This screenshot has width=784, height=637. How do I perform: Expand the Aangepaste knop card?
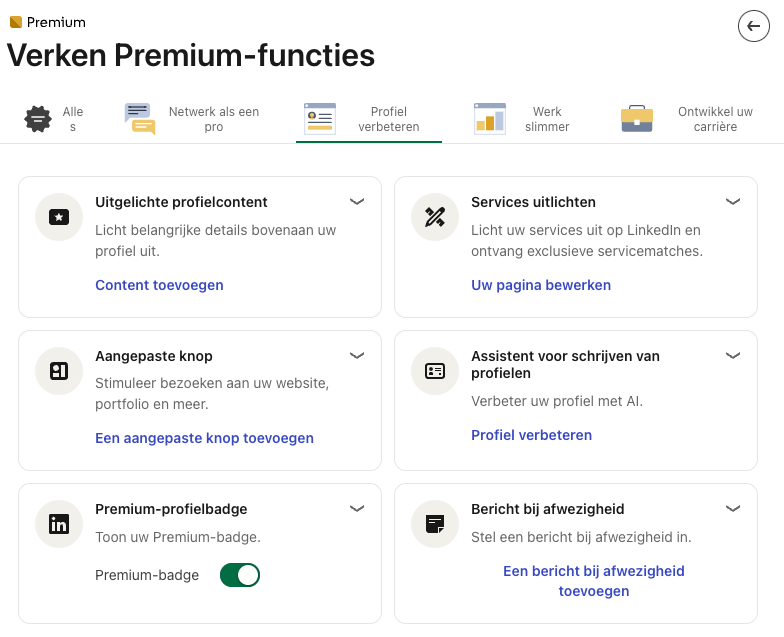pyautogui.click(x=357, y=355)
